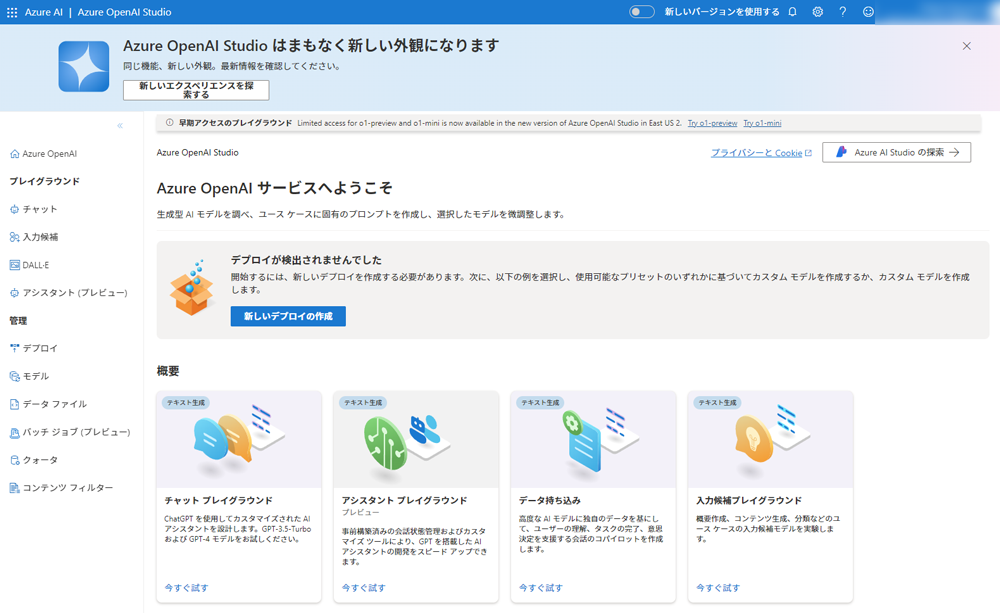The height and width of the screenshot is (613, 1000).
Task: Click the Azure OpenAI Studio breadcrumb text
Action: coord(198,152)
